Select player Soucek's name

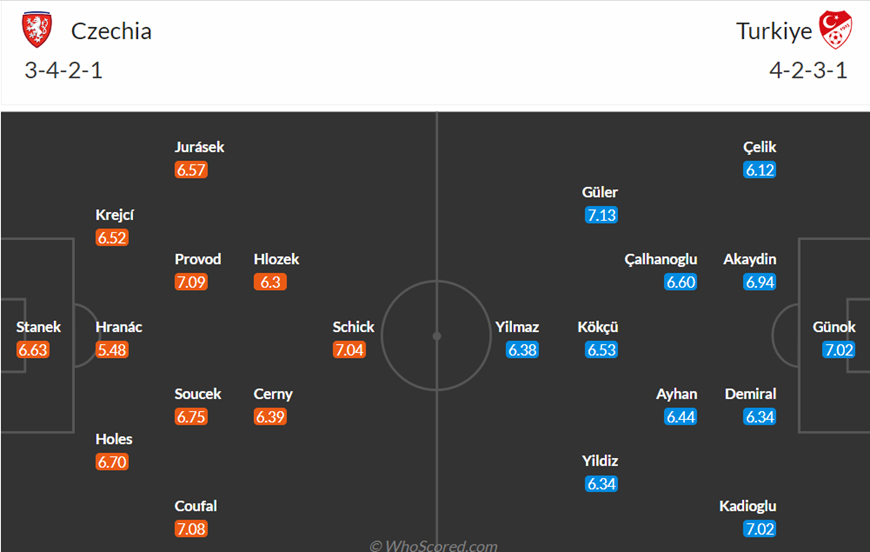198,394
